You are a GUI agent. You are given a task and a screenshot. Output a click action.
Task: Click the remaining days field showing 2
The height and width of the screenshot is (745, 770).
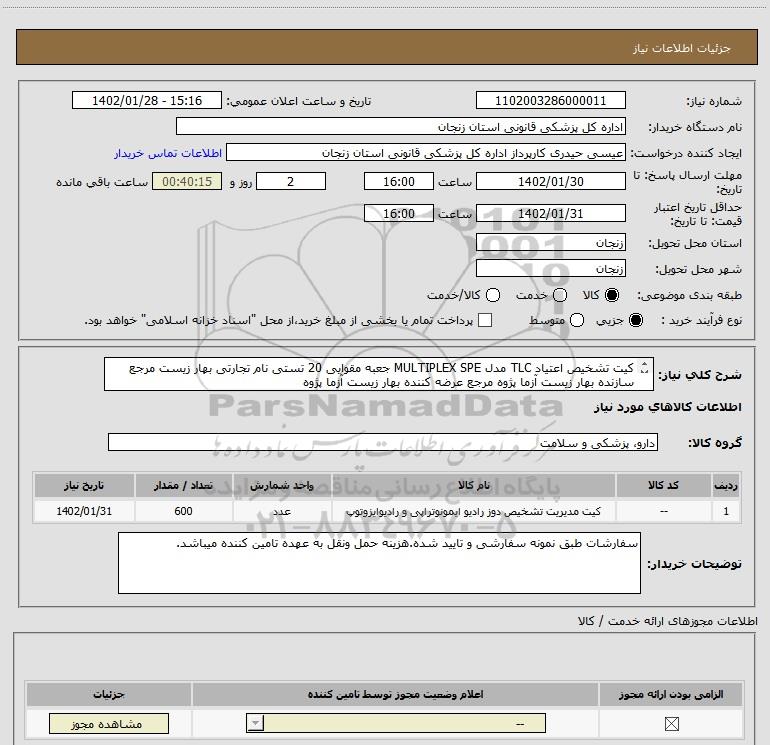tap(291, 181)
